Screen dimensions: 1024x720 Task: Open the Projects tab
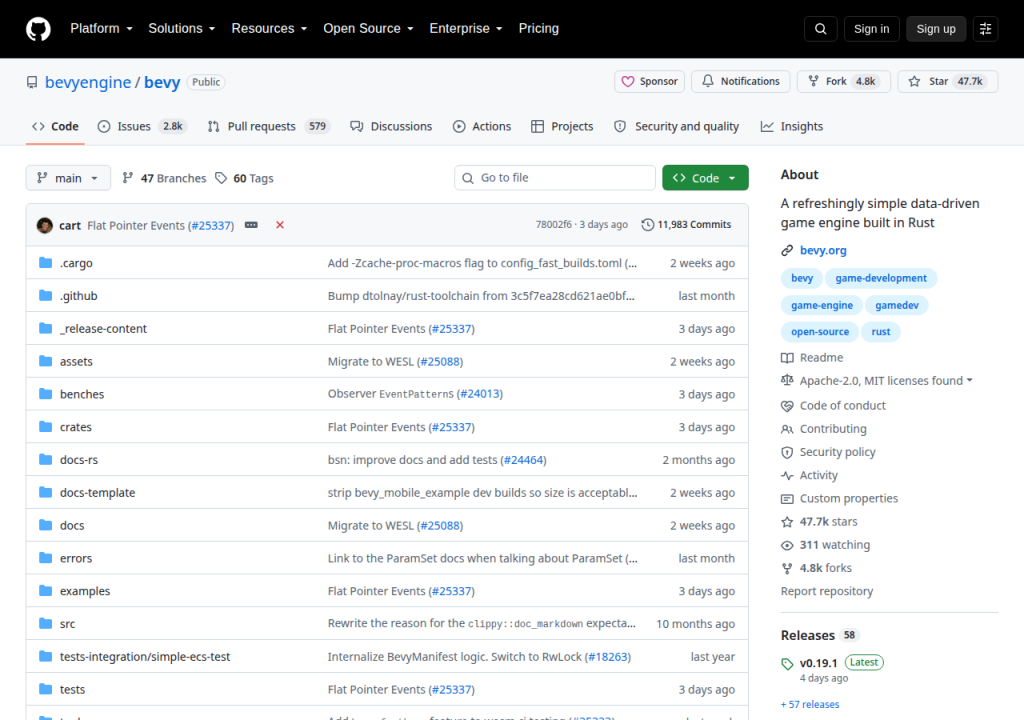[562, 126]
